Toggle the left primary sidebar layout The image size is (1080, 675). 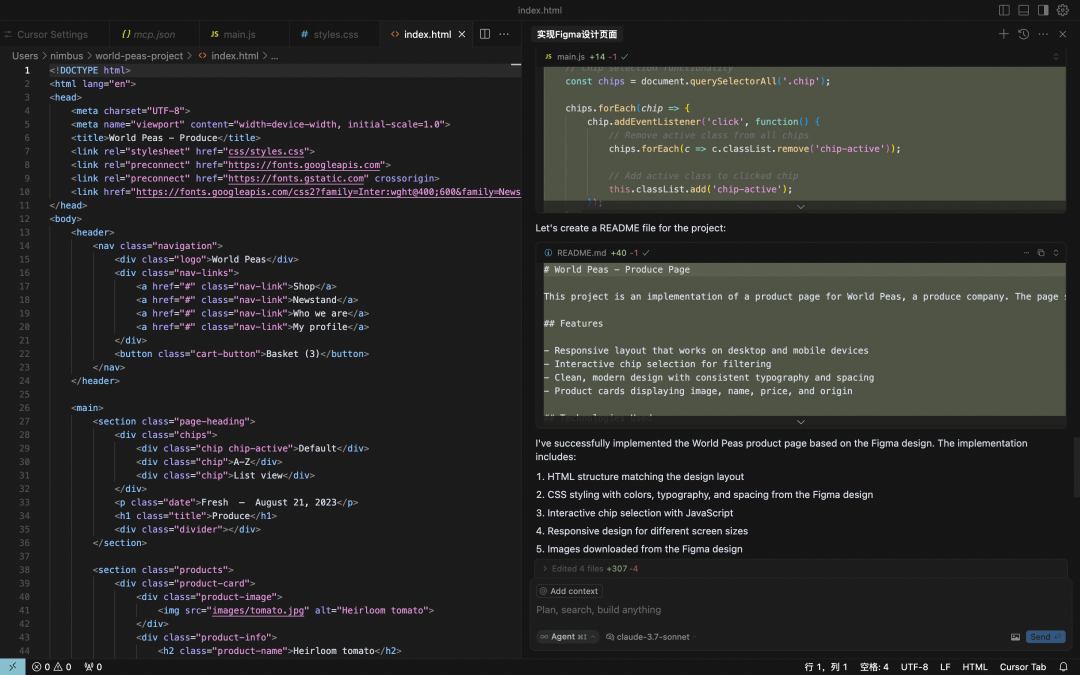click(1004, 10)
